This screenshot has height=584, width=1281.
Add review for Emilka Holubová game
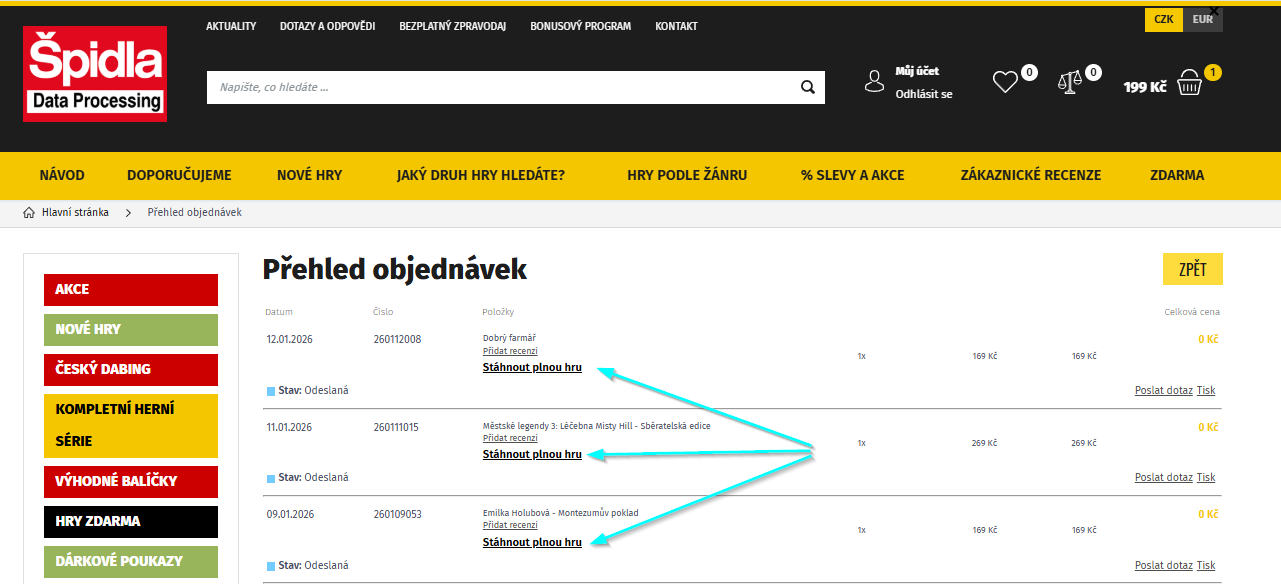(510, 525)
